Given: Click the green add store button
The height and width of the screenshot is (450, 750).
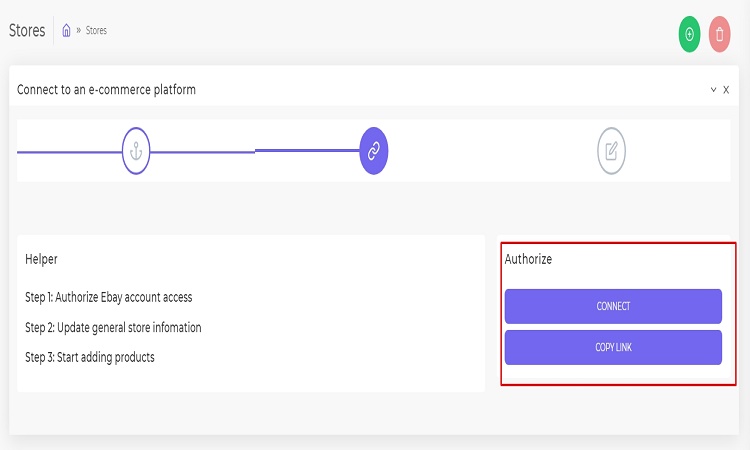Looking at the screenshot, I should pos(689,34).
